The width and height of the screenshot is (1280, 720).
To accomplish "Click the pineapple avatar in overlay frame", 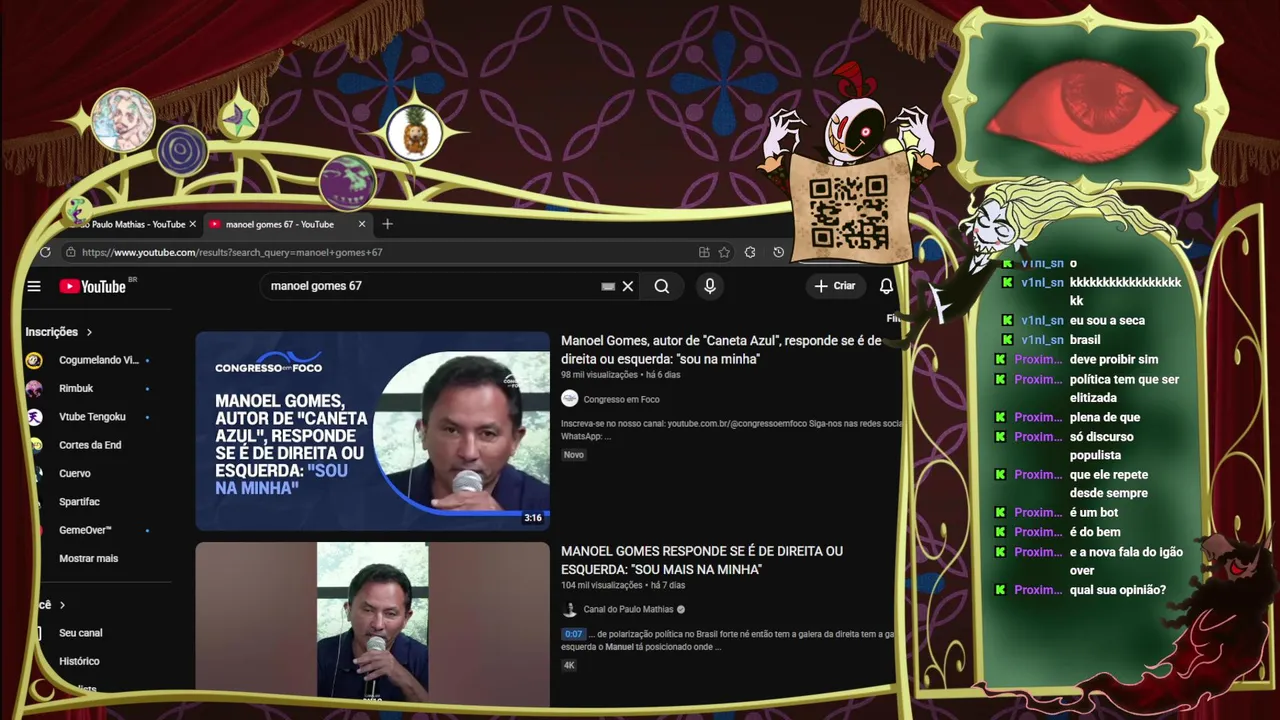I will pyautogui.click(x=415, y=132).
